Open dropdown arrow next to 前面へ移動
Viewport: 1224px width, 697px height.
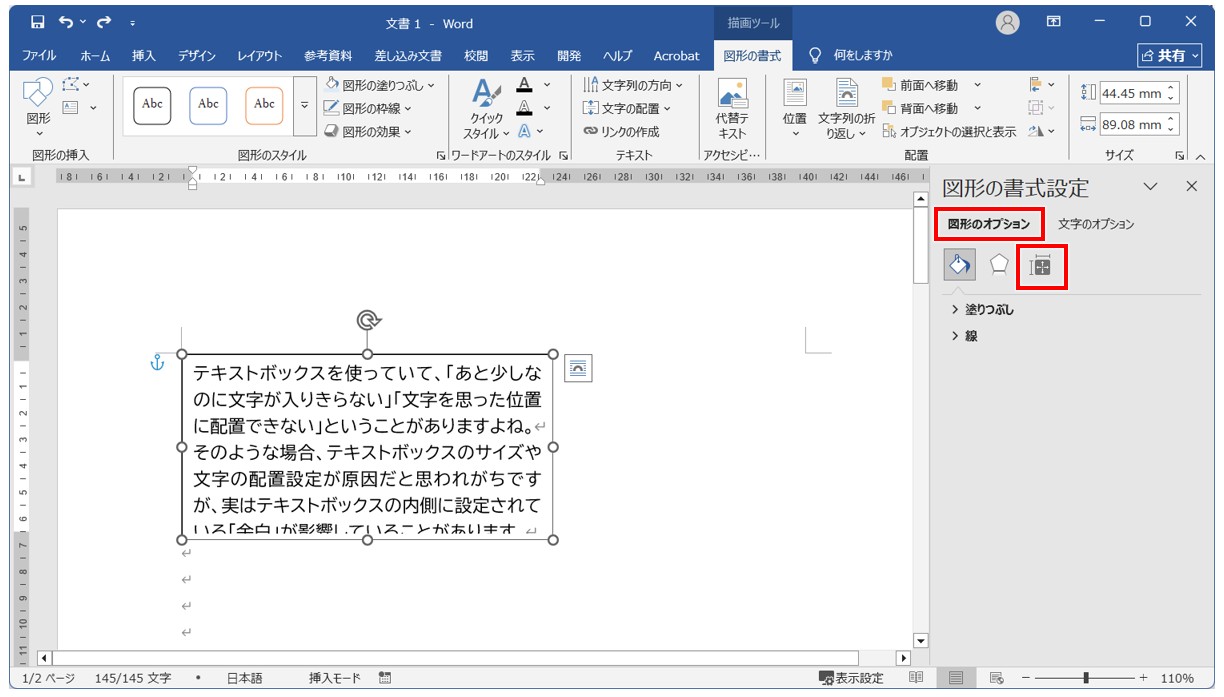(x=977, y=85)
